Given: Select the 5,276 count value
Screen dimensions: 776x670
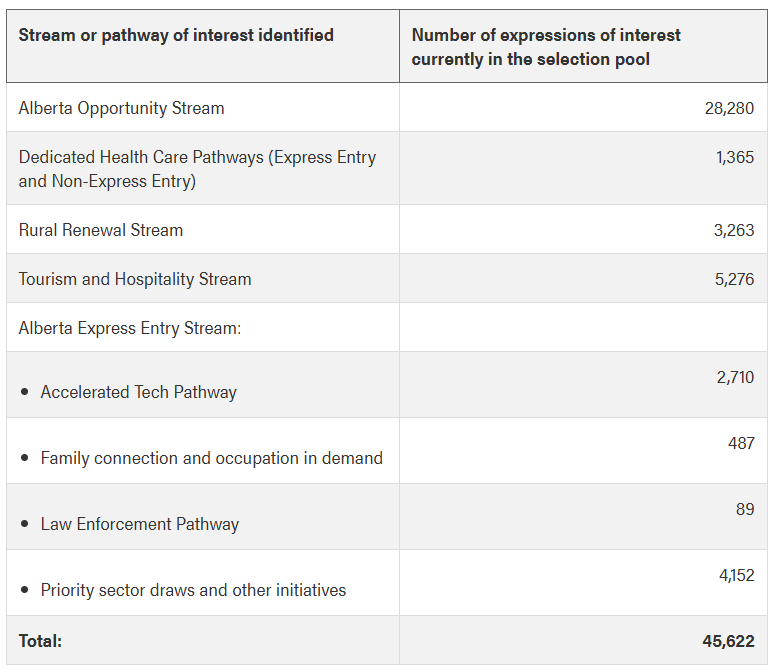Looking at the screenshot, I should [x=734, y=279].
